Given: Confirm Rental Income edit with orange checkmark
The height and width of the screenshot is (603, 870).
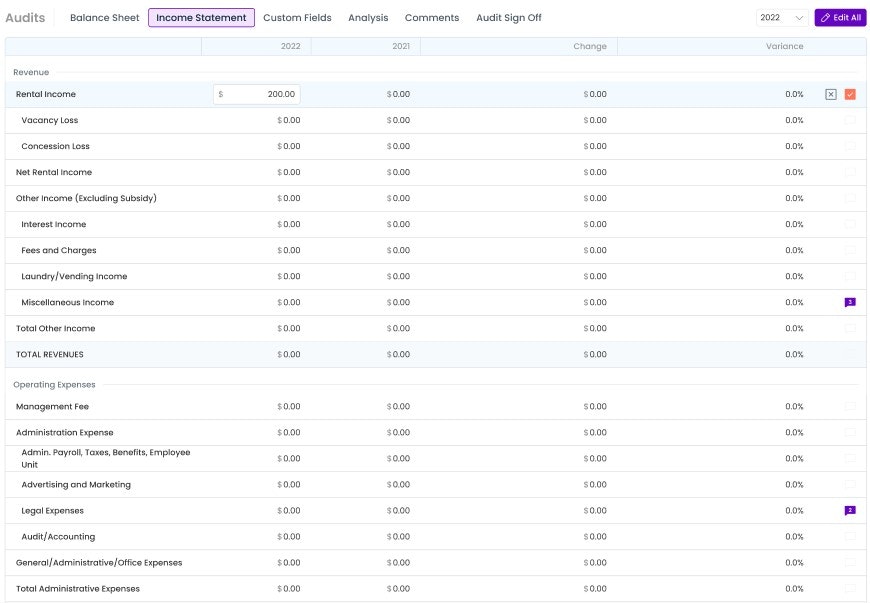Looking at the screenshot, I should [x=850, y=94].
